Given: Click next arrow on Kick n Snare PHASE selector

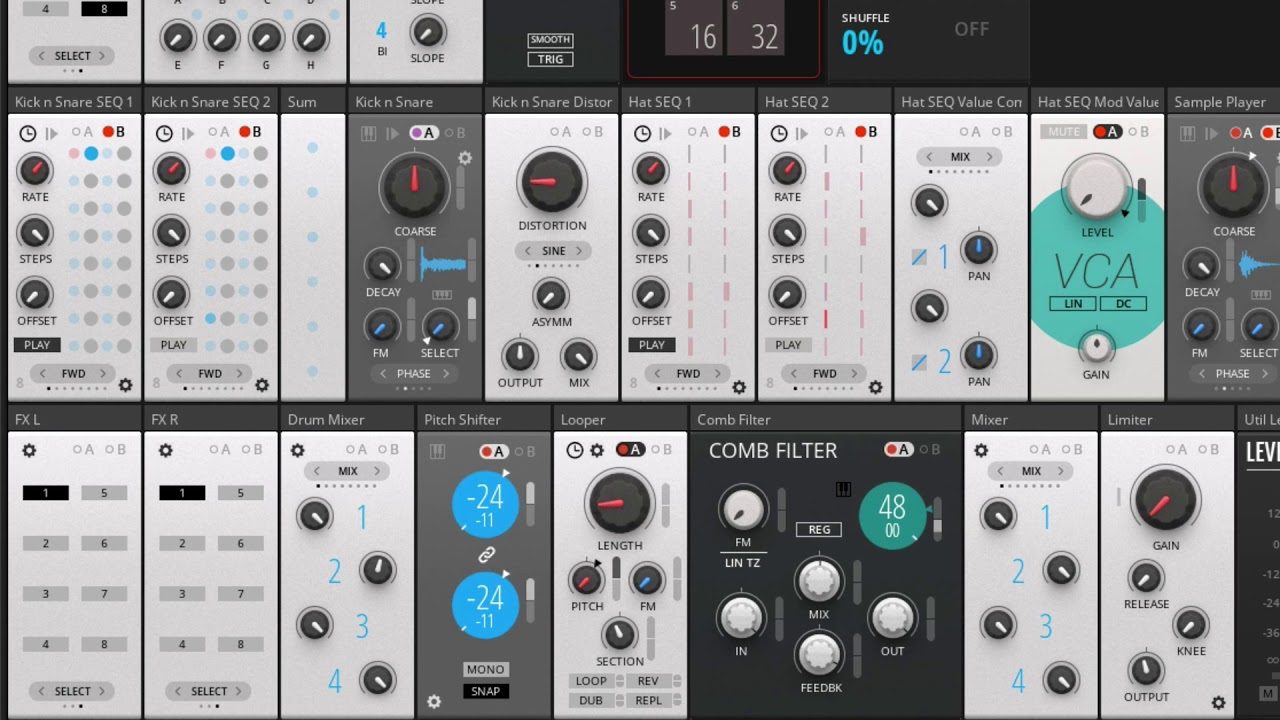Looking at the screenshot, I should pos(446,374).
